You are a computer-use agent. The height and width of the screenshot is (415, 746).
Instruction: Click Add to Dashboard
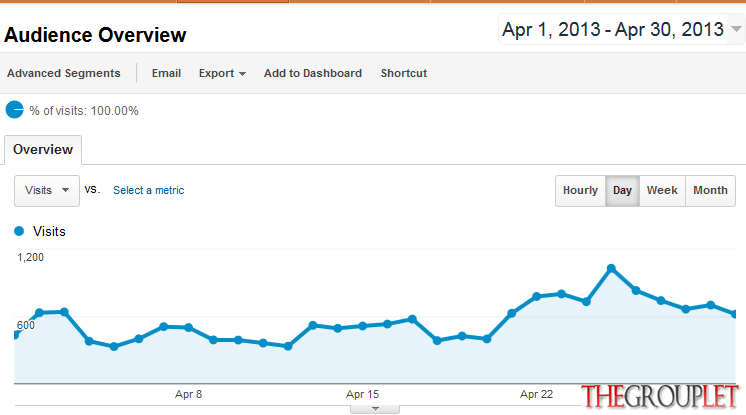tap(313, 73)
